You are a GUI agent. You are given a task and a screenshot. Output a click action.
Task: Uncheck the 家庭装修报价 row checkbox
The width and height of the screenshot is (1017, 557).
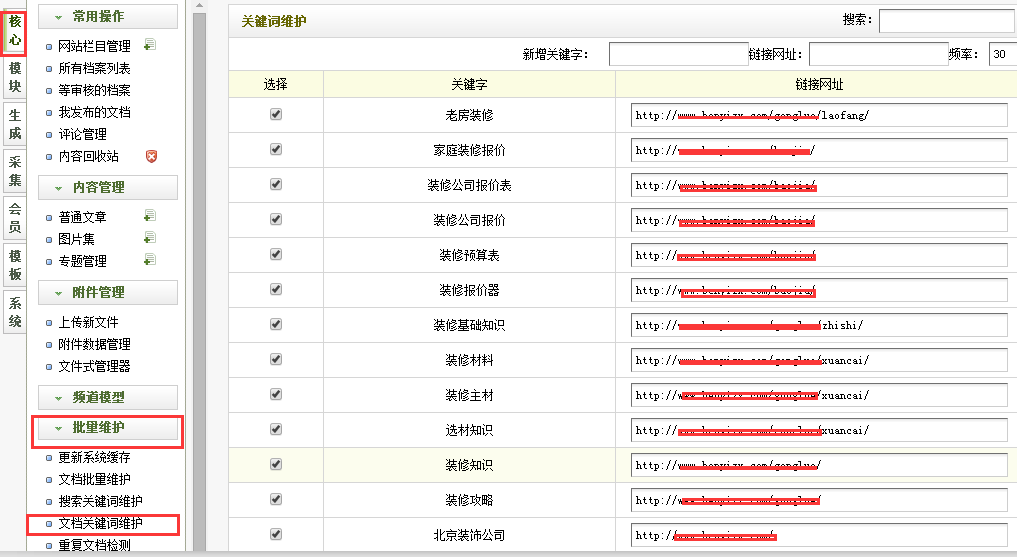(276, 149)
